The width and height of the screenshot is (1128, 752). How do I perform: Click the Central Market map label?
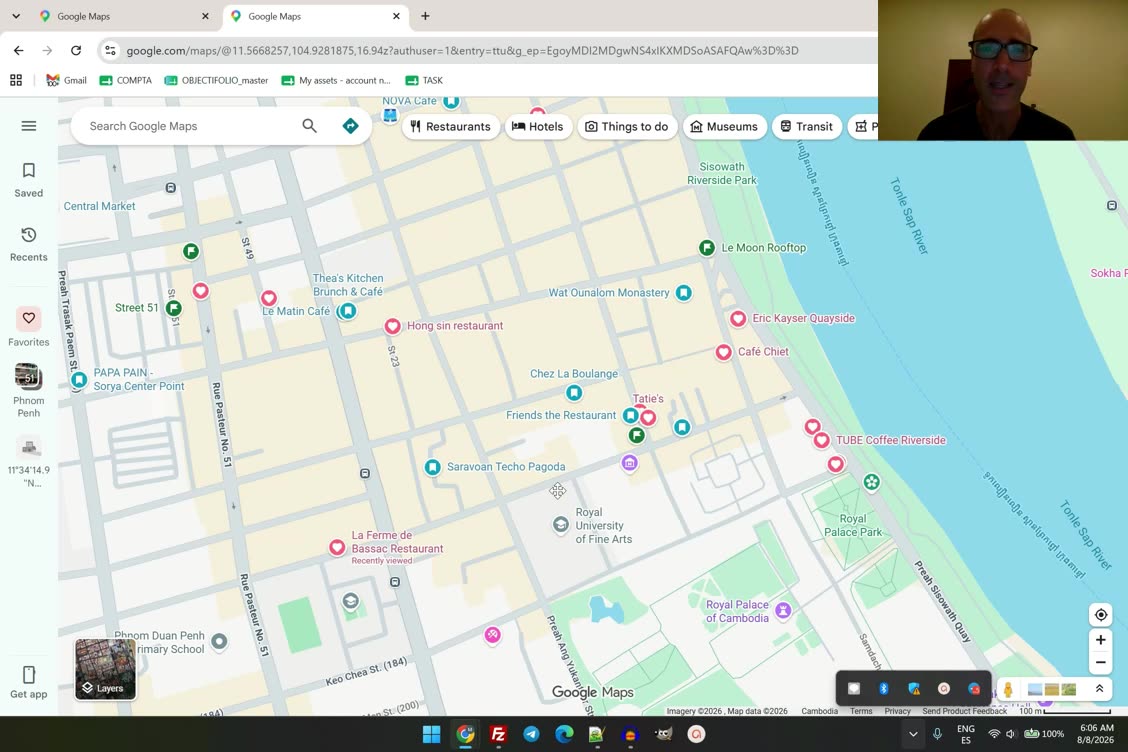click(99, 207)
